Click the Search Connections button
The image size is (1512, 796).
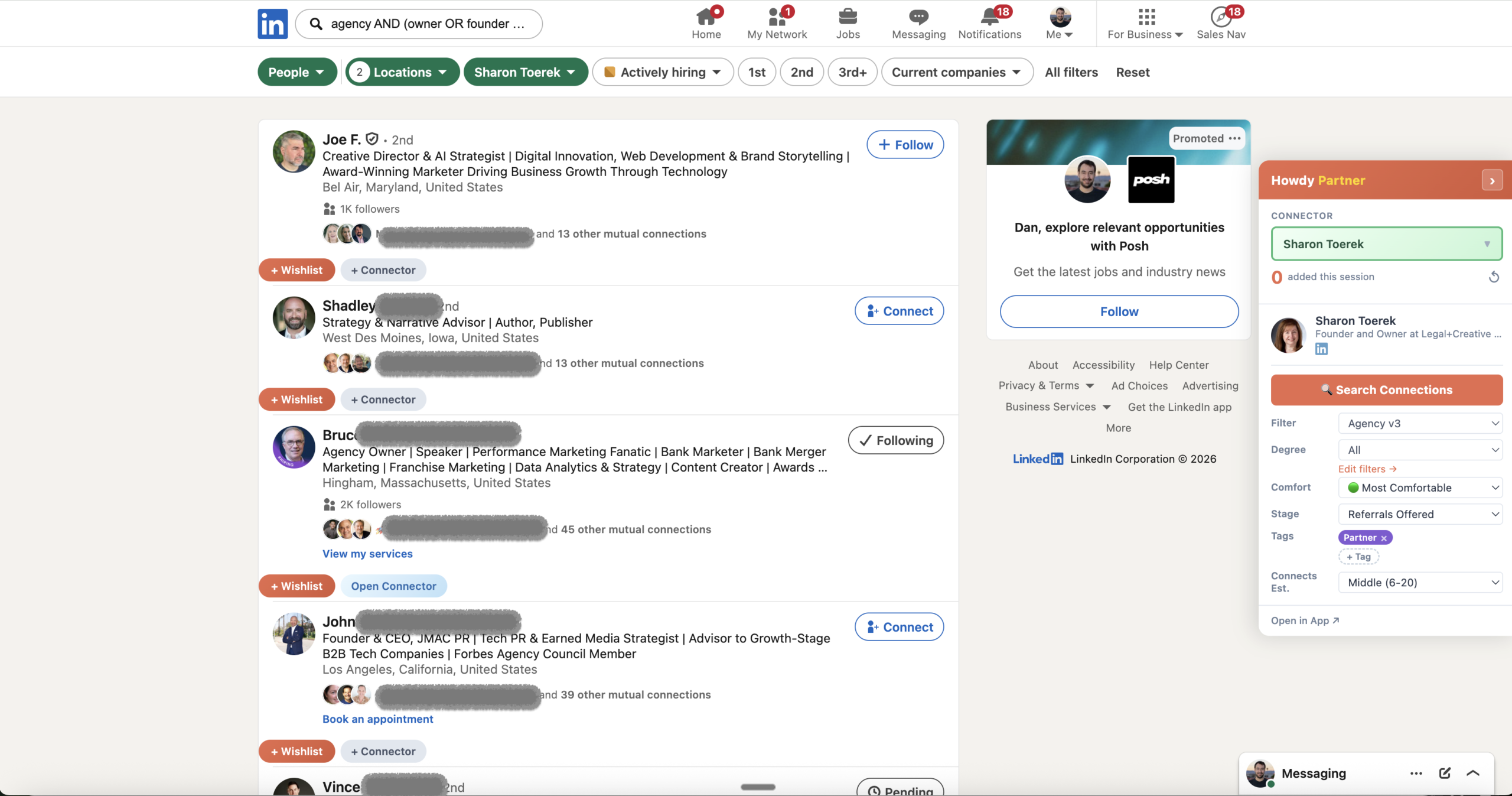point(1386,390)
